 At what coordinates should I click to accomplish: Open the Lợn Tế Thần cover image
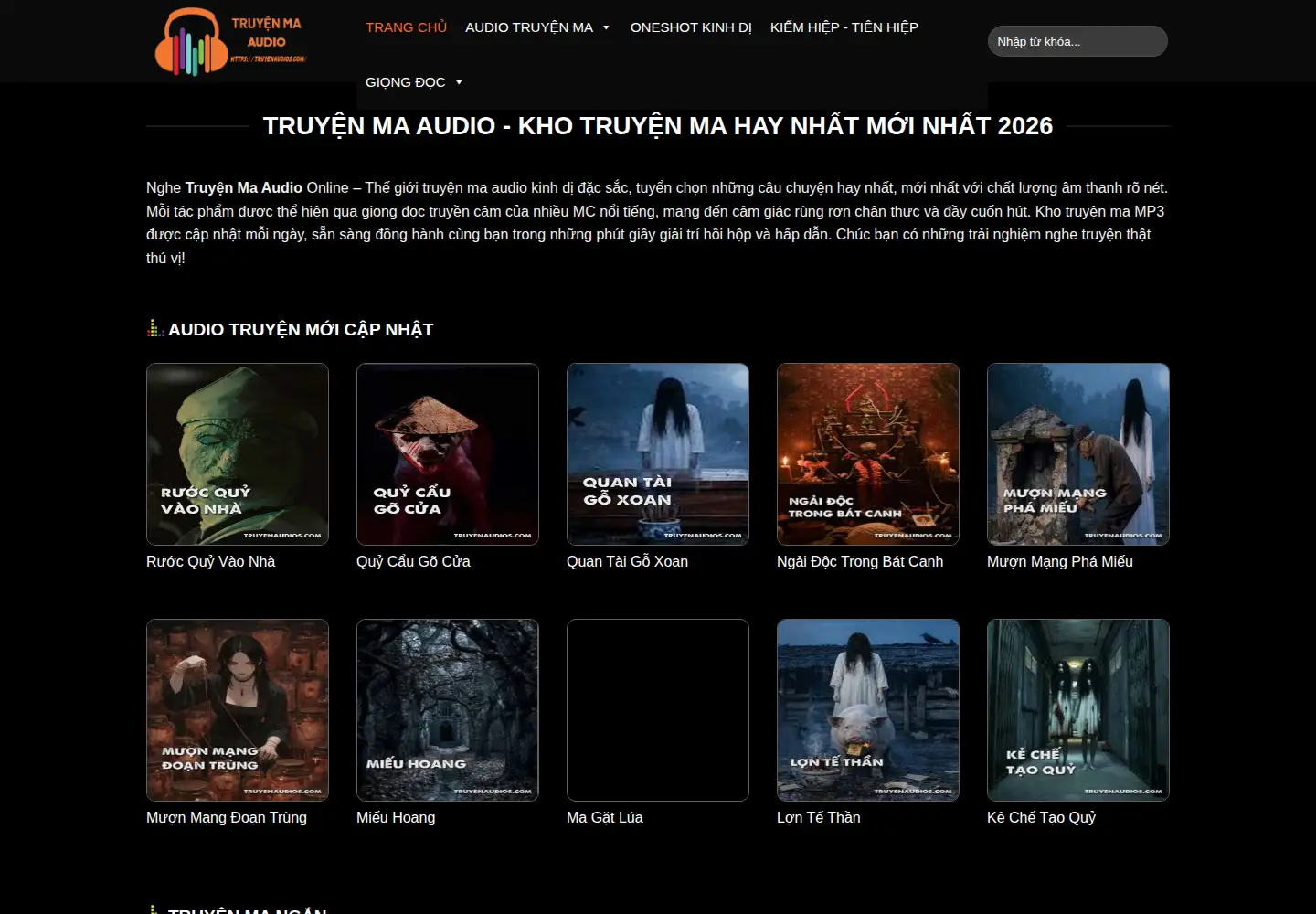(x=868, y=710)
